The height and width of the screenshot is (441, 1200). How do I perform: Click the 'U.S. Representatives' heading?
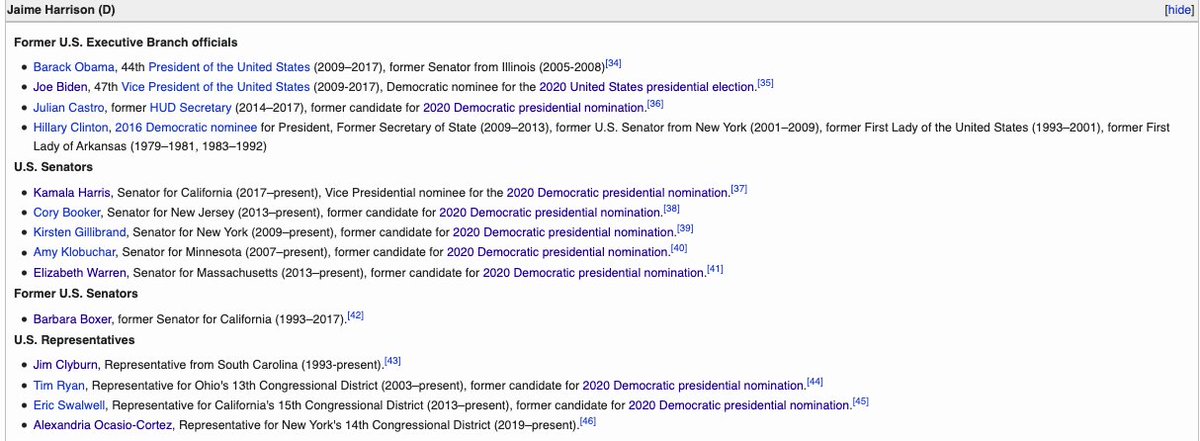[76, 342]
